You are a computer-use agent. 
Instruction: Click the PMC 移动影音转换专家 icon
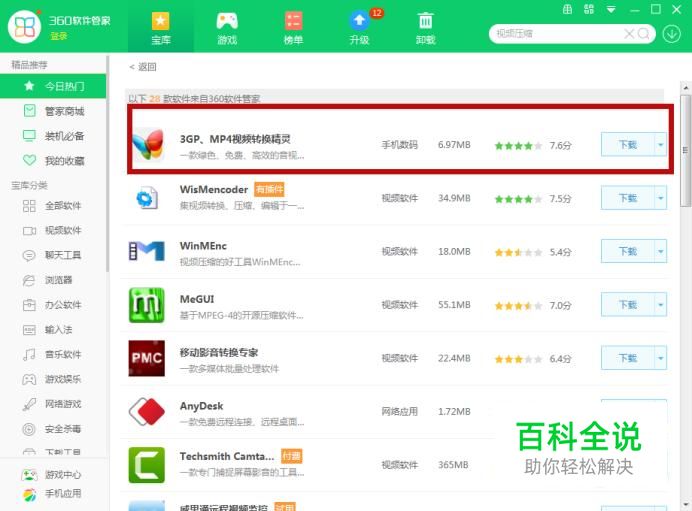coord(147,358)
